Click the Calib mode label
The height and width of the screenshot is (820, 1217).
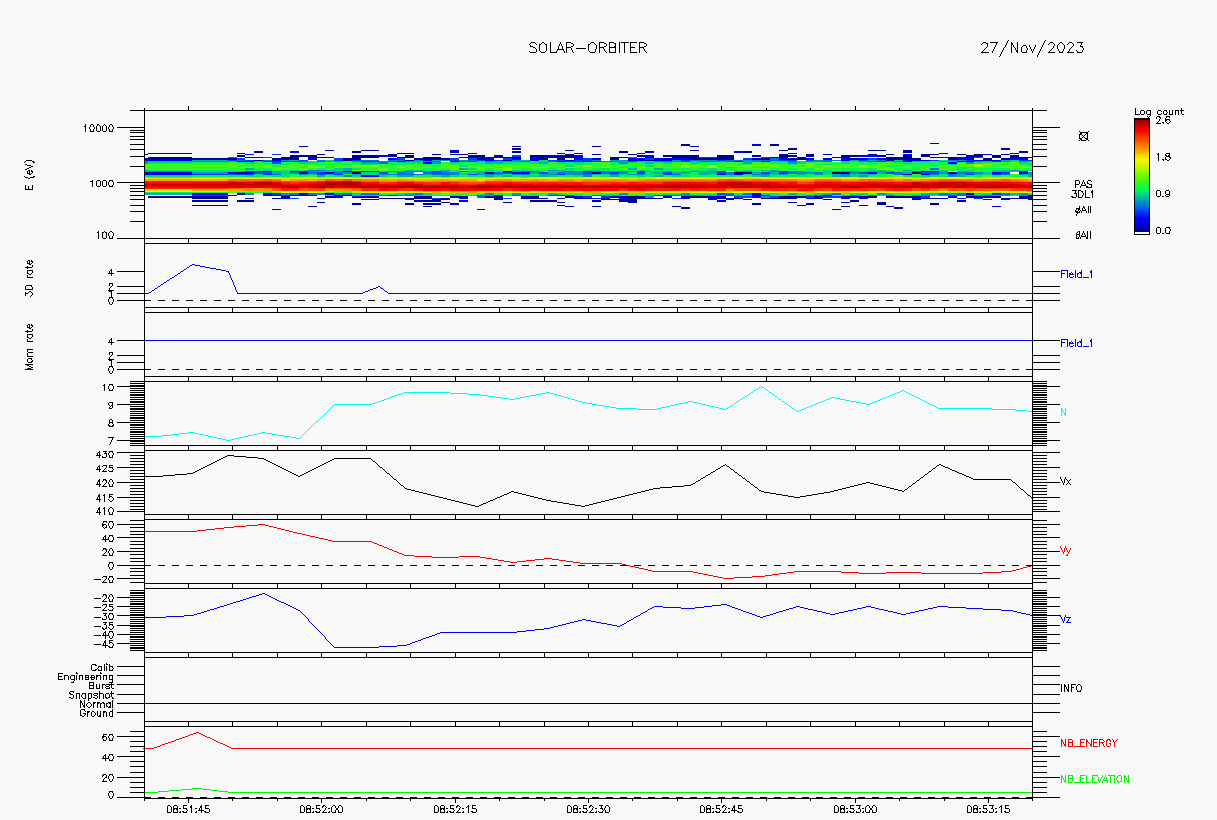click(x=101, y=667)
